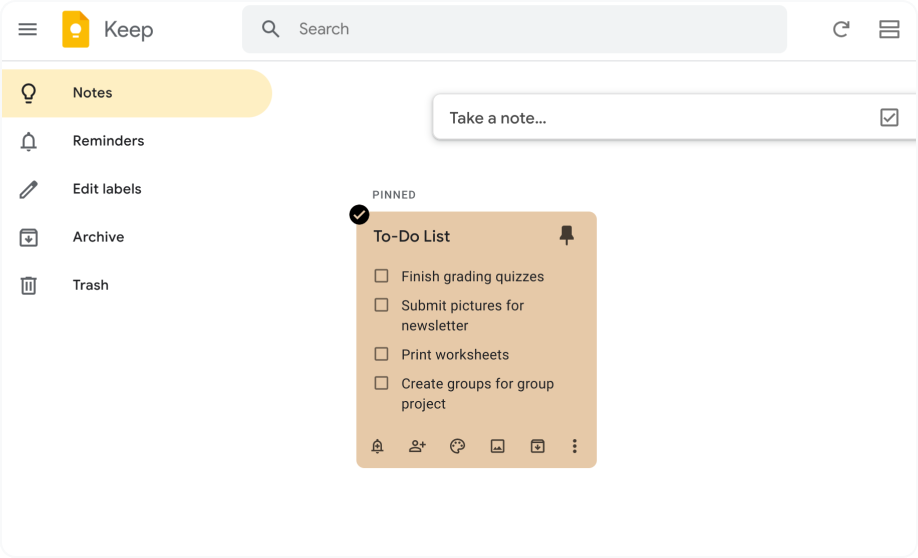This screenshot has width=918, height=558.
Task: Click the refresh icon
Action: [x=841, y=29]
